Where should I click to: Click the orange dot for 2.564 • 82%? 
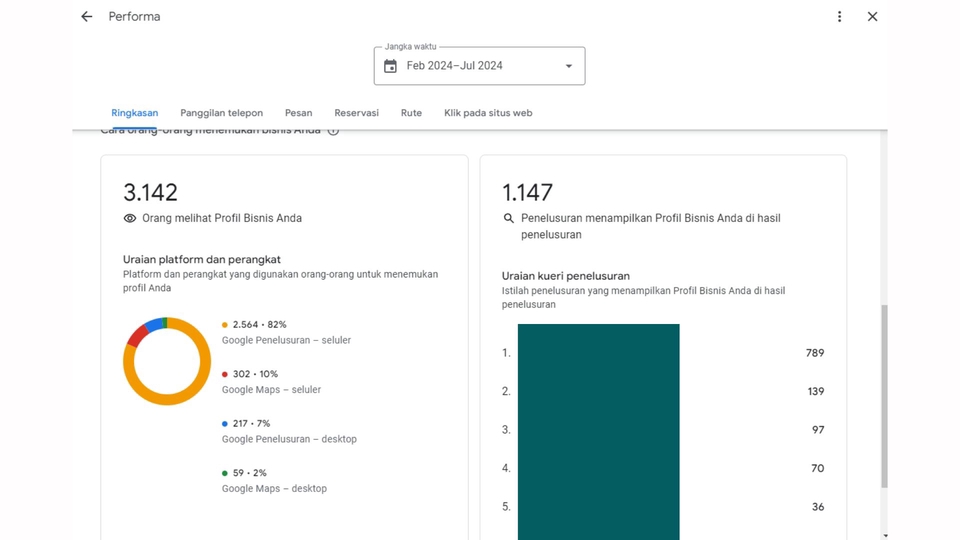[x=225, y=325]
